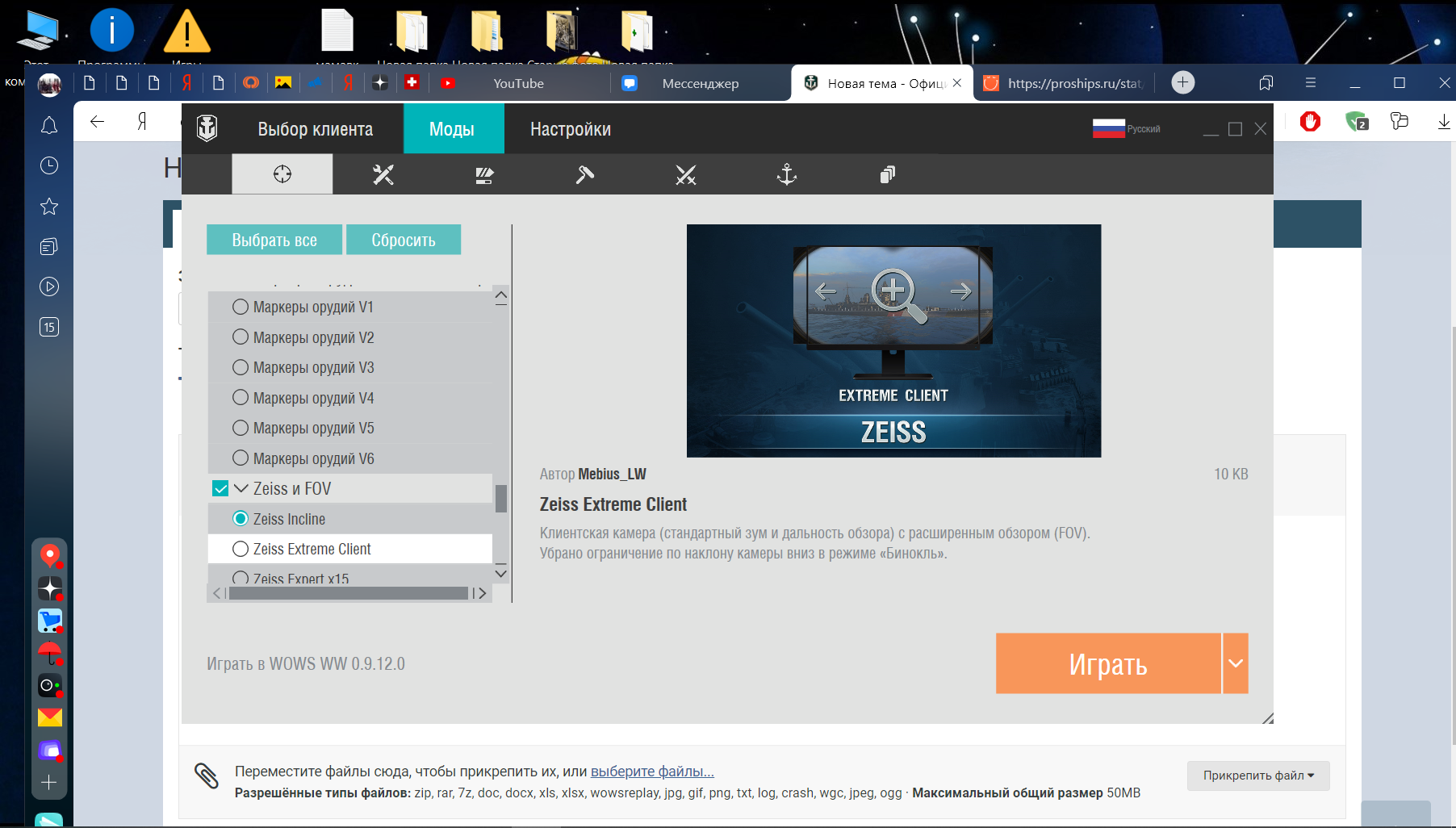Click the mod list vertical scrollbar thumb
Viewport: 1456px width, 828px height.
(x=501, y=498)
